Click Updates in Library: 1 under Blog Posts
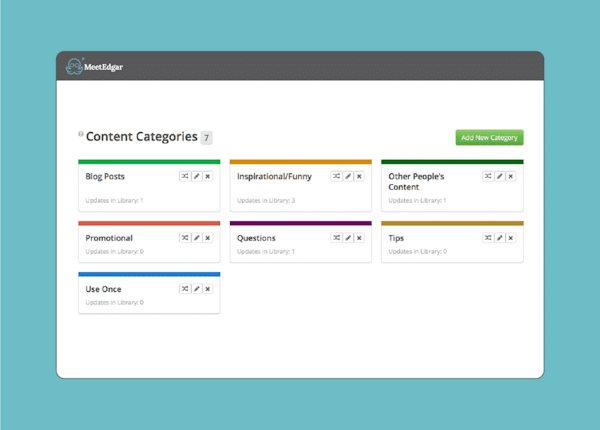Image resolution: width=600 pixels, height=430 pixels. (114, 200)
